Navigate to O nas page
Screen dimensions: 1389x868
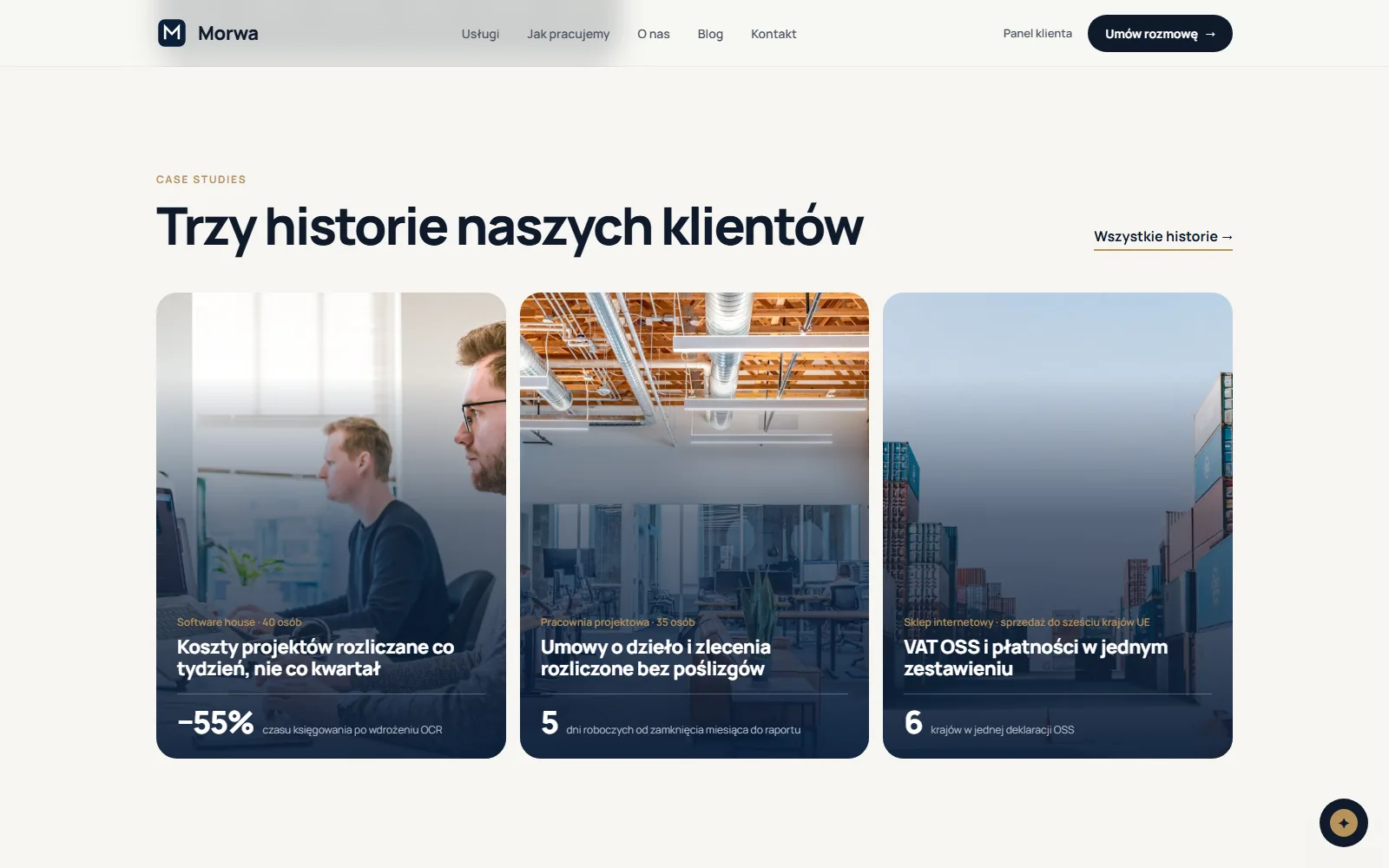click(653, 34)
